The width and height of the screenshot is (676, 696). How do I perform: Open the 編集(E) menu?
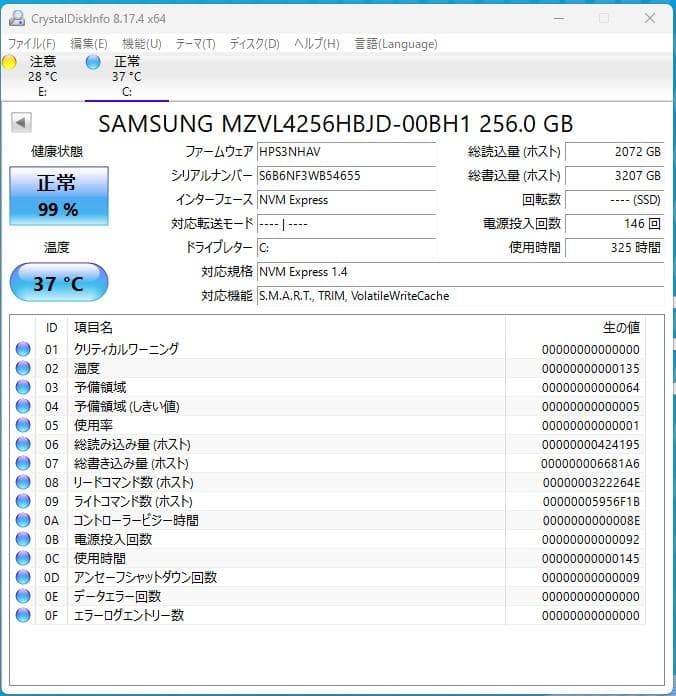point(89,44)
